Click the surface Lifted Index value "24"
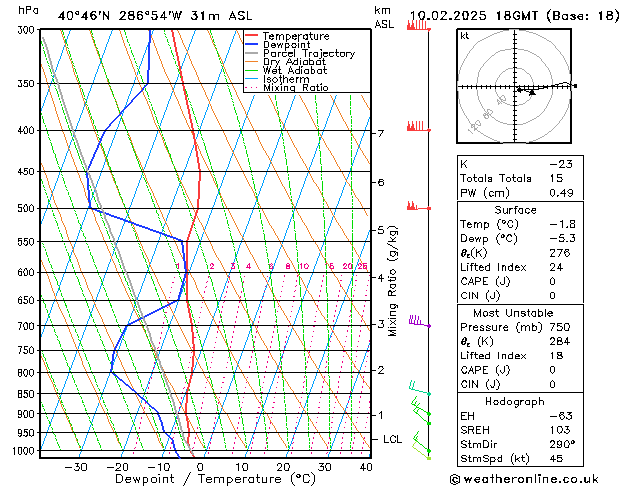 [556, 267]
